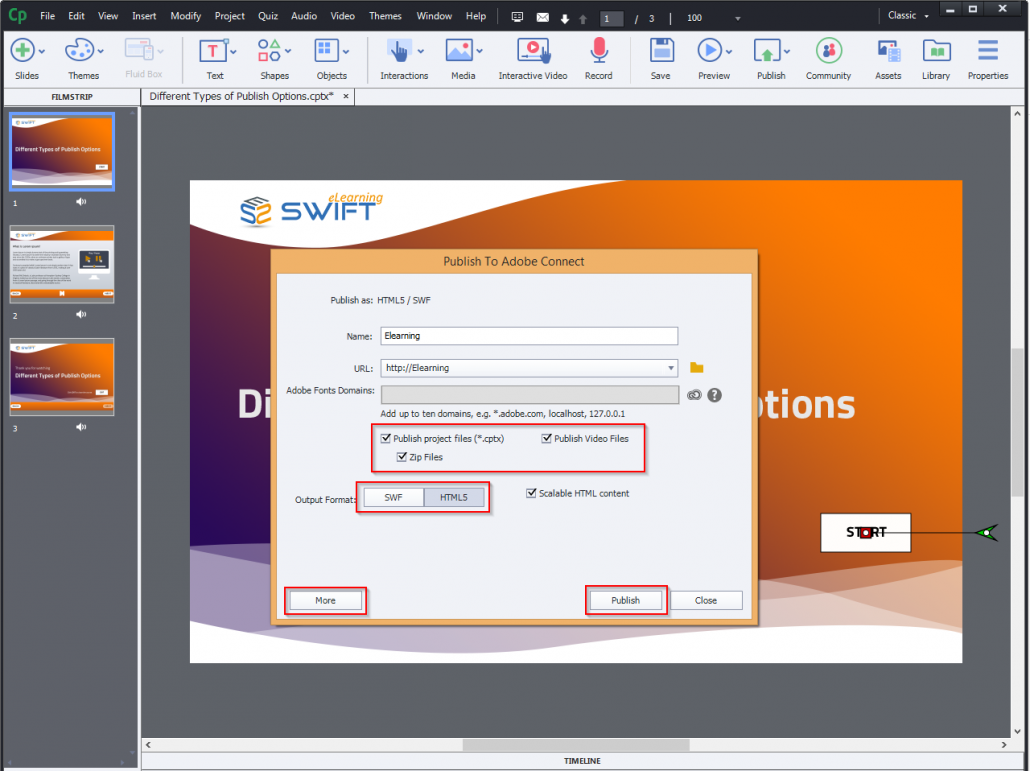Open the Quiz menu
Viewport: 1030px width, 771px height.
[268, 16]
